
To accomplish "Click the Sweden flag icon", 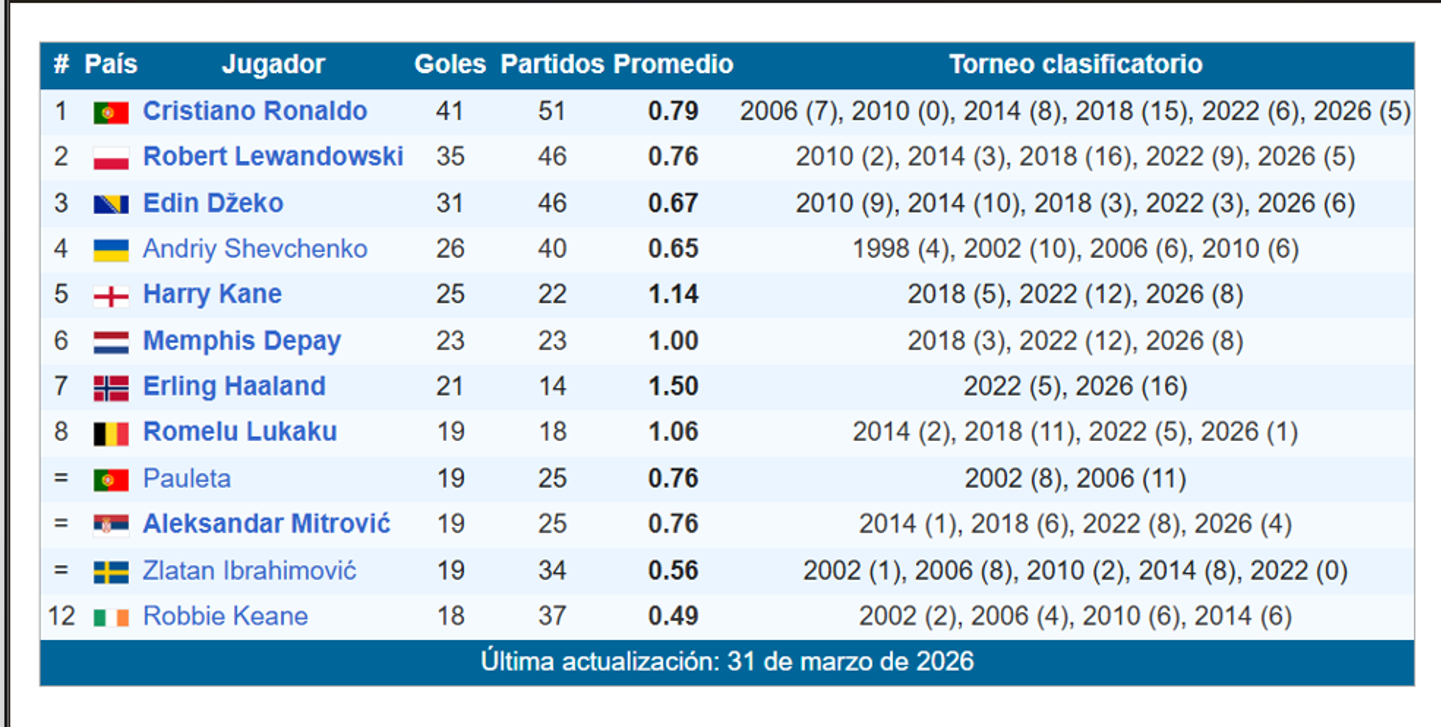I will pyautogui.click(x=111, y=572).
